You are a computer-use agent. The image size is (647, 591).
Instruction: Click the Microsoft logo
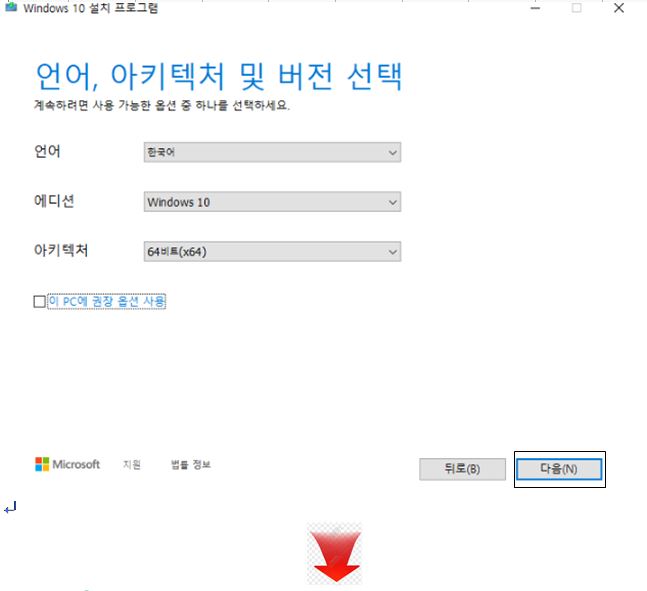tap(67, 464)
